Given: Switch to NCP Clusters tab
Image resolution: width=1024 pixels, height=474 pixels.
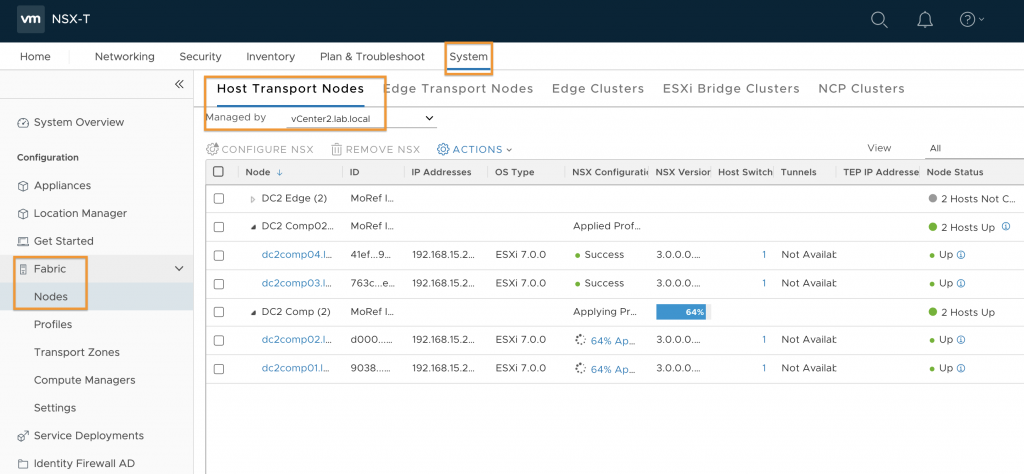Looking at the screenshot, I should pos(861,89).
